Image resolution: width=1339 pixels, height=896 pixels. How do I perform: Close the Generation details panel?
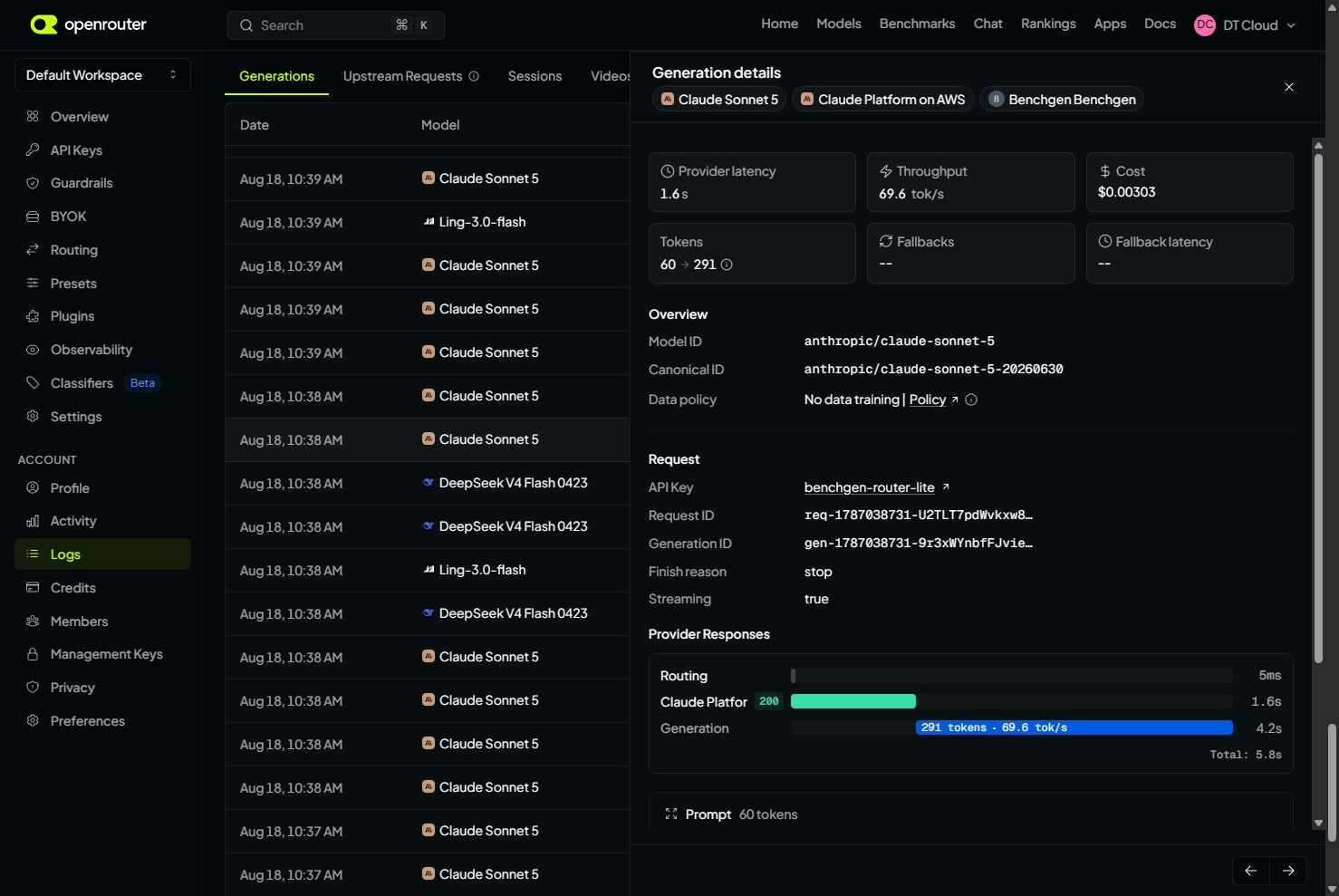pos(1289,87)
